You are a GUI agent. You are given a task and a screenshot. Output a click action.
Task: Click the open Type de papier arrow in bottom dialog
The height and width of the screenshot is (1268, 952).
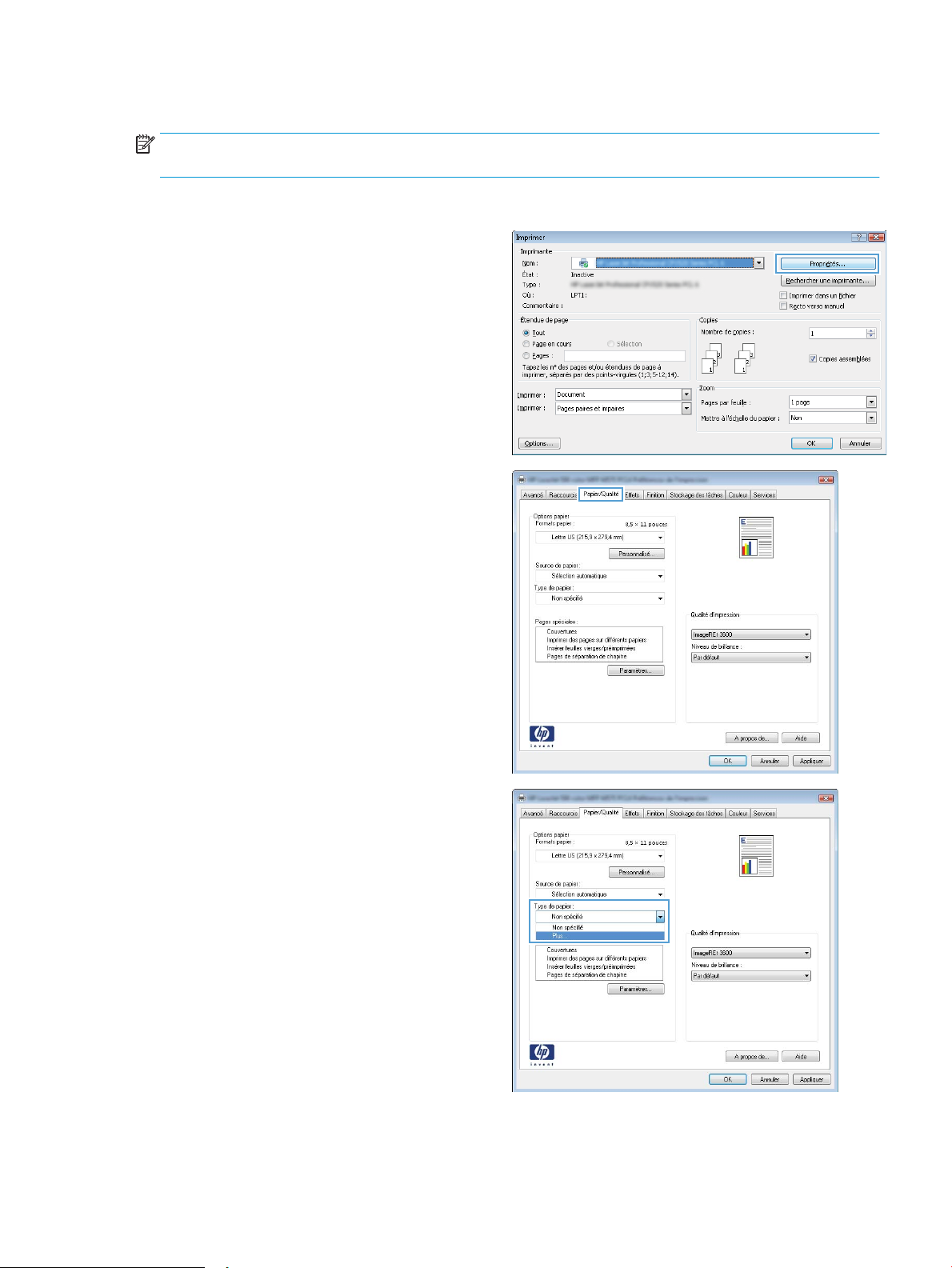pos(661,917)
